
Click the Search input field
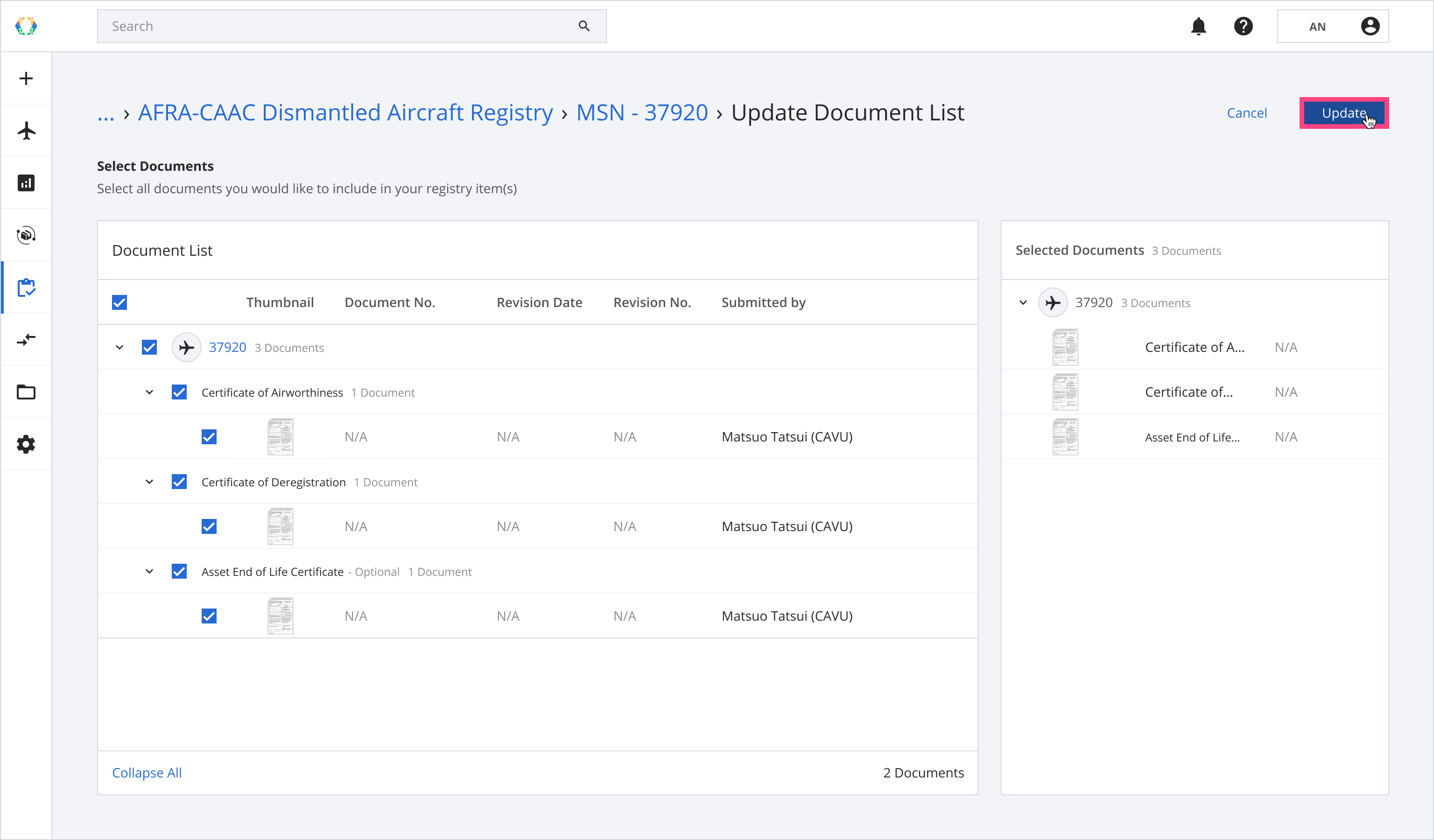pyautogui.click(x=341, y=26)
